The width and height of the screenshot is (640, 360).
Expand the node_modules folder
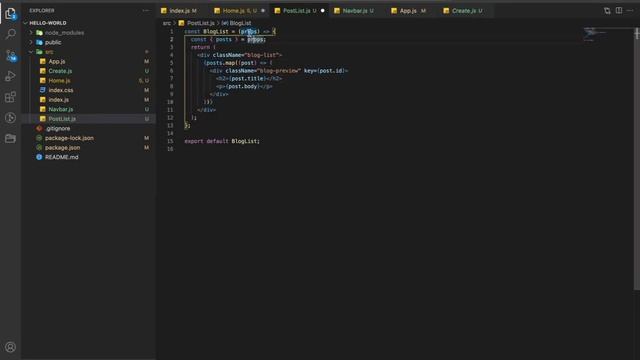[x=64, y=33]
